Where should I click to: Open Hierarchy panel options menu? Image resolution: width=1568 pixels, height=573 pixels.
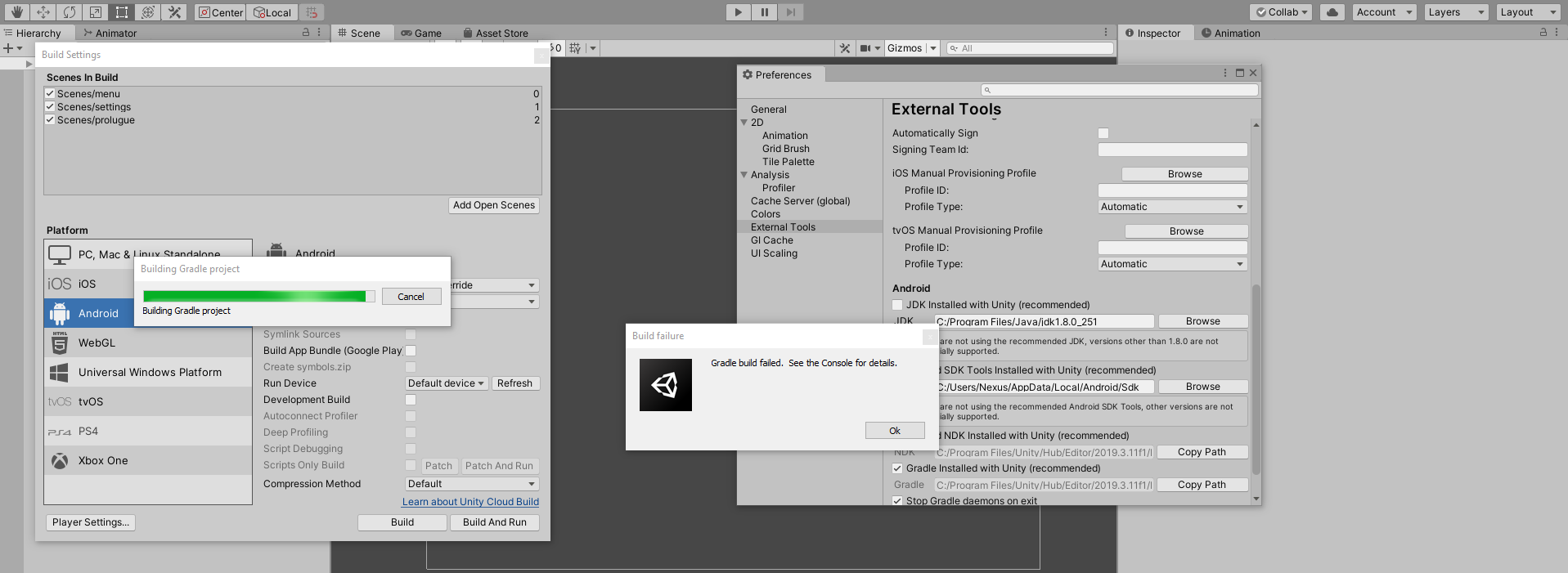(319, 33)
